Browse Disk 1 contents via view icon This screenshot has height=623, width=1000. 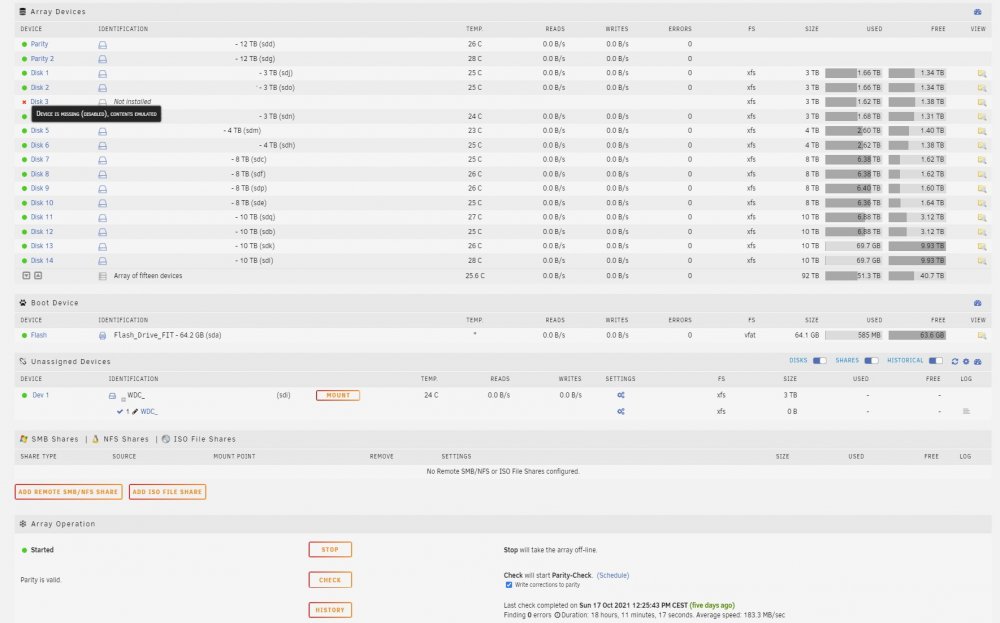click(x=982, y=73)
